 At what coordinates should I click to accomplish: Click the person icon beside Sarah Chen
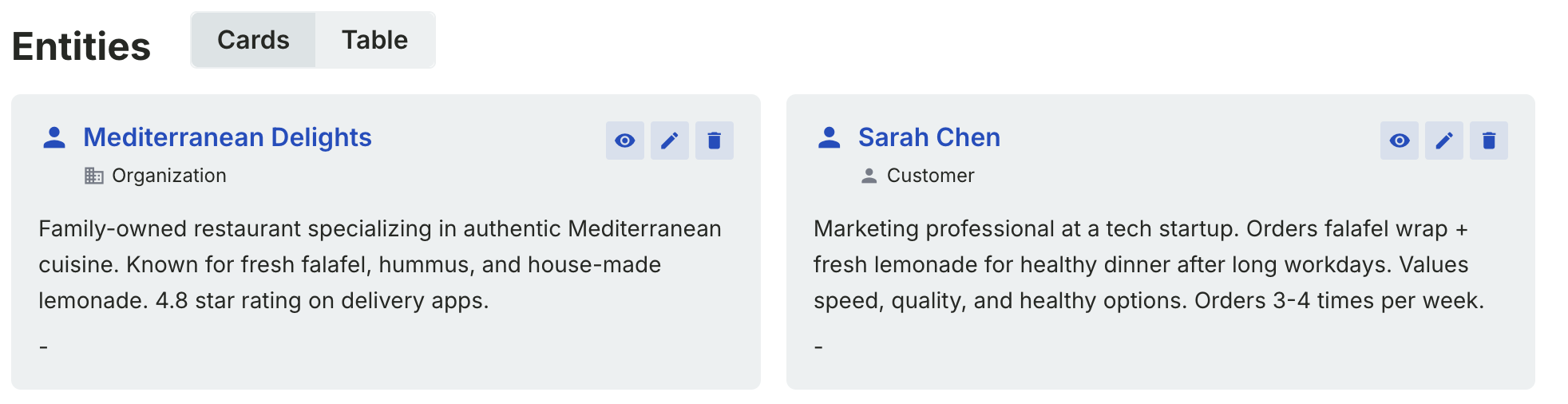point(830,138)
